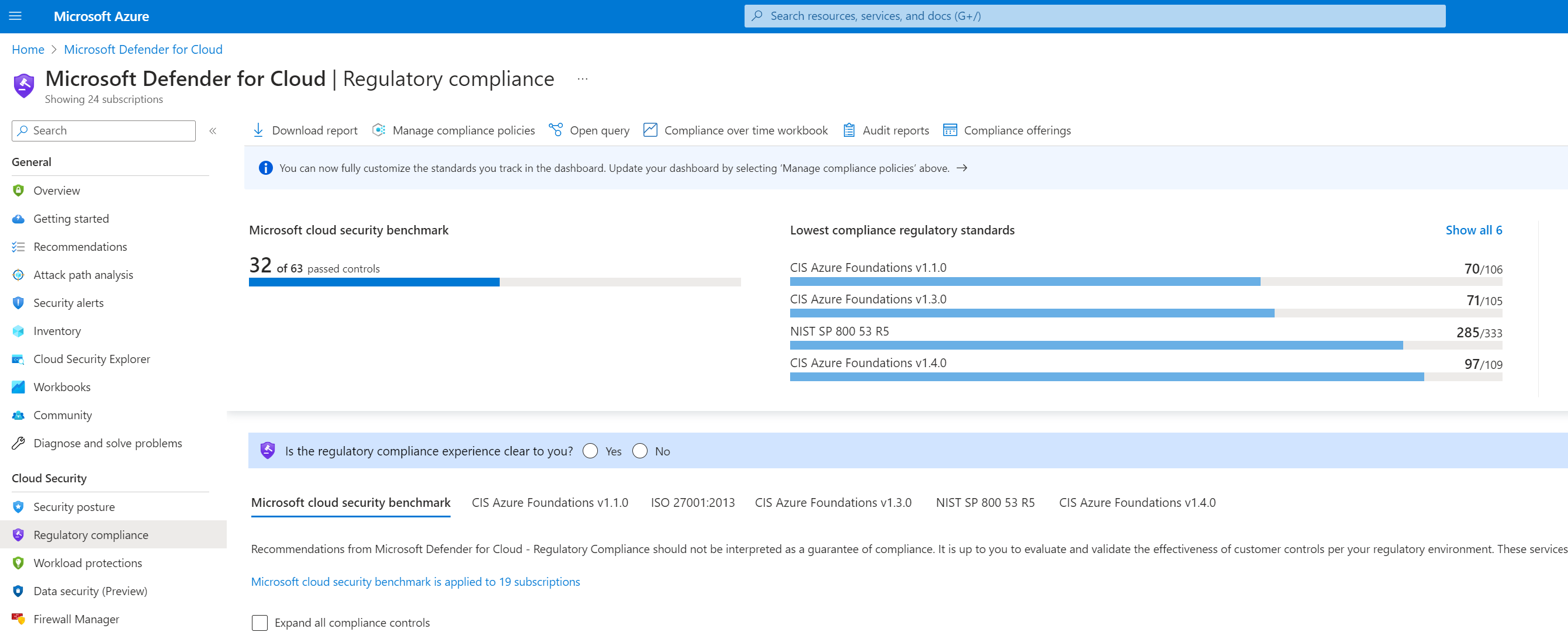The image size is (1568, 639).
Task: Click Open query button
Action: (589, 130)
